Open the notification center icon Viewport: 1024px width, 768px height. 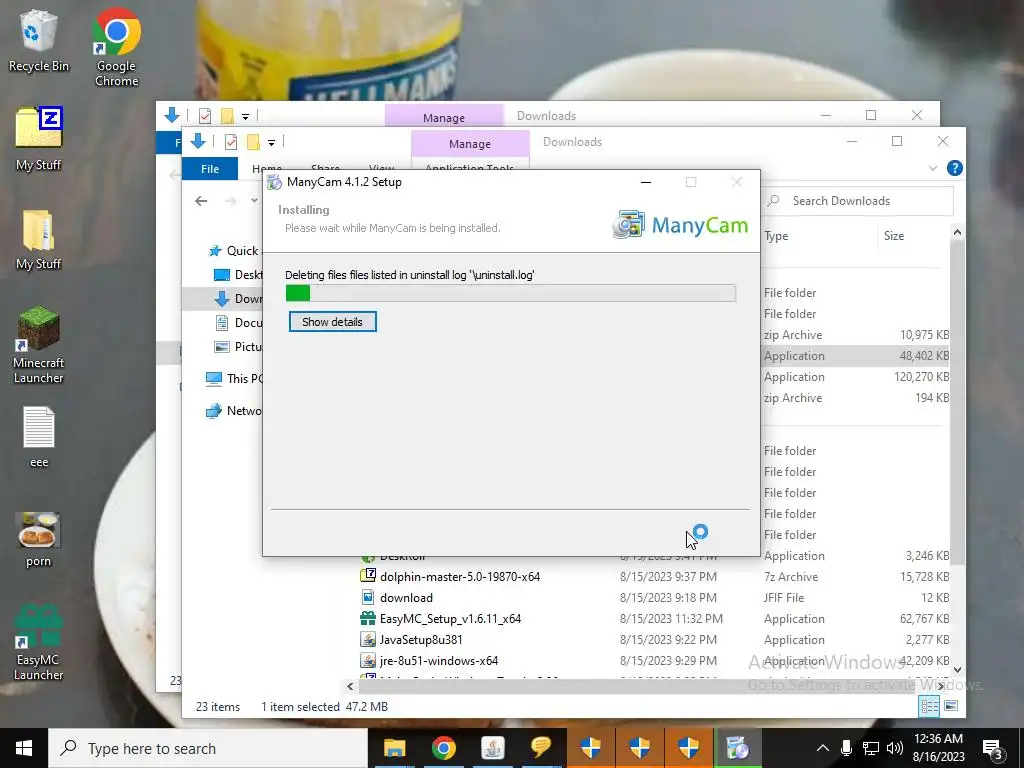(x=993, y=749)
